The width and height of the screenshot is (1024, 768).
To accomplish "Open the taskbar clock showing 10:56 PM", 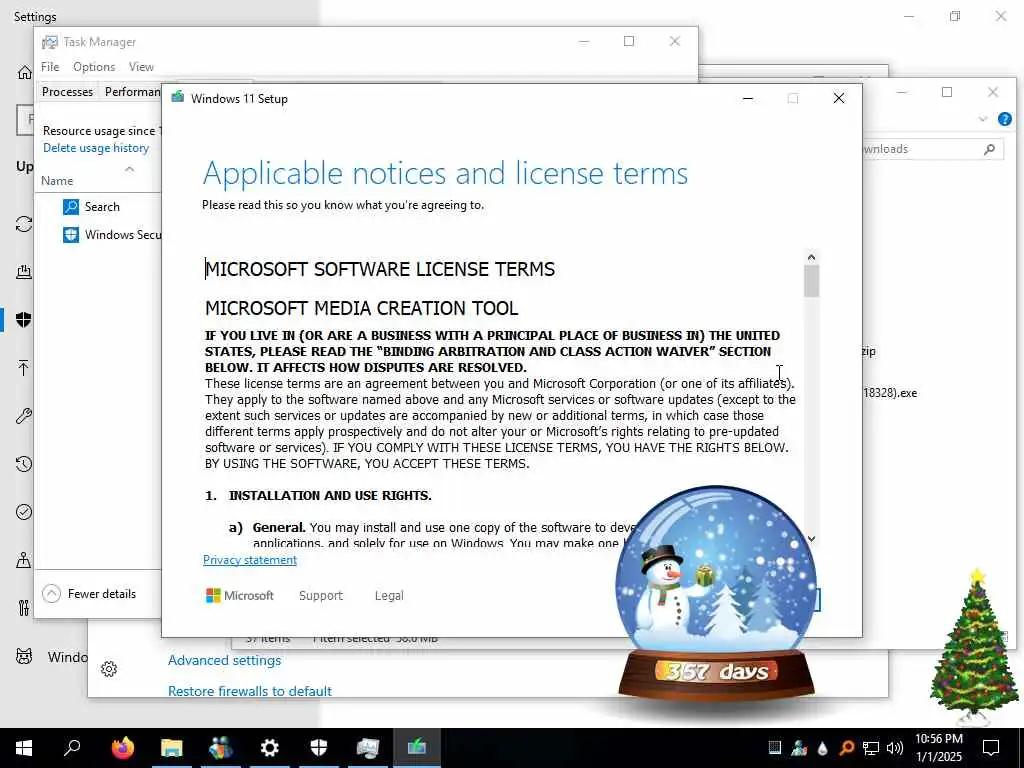I will (938, 748).
